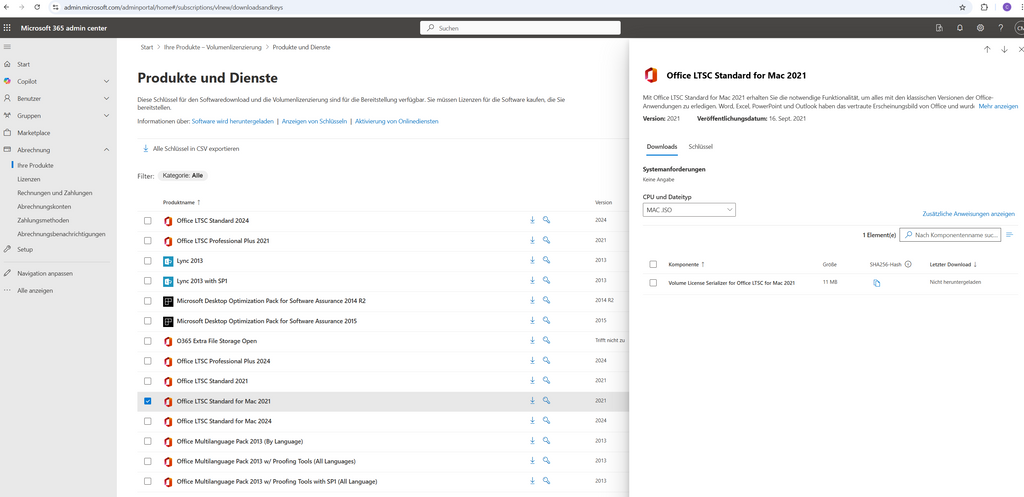Click the Start breadcrumb link

pos(147,48)
